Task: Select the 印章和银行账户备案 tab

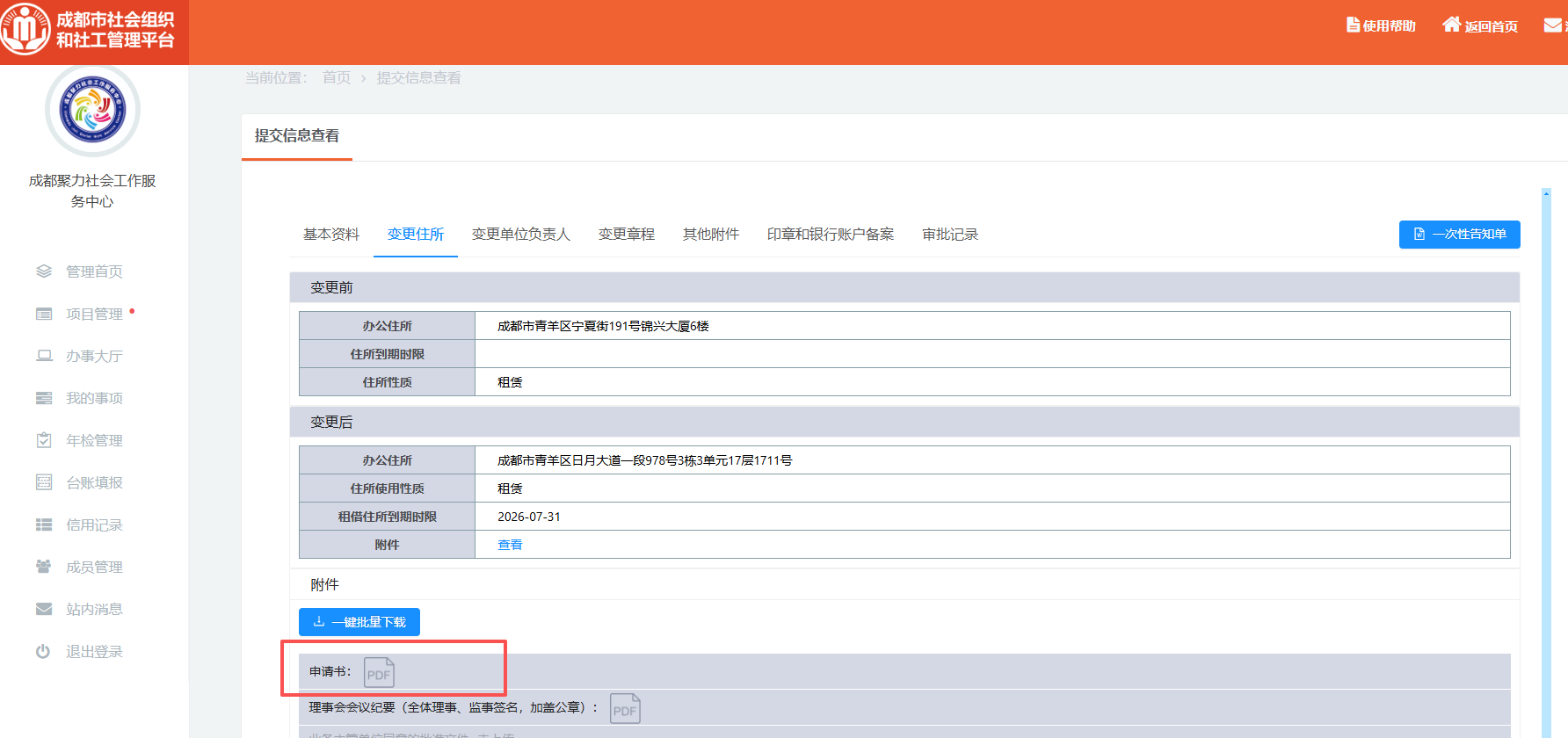Action: pyautogui.click(x=830, y=235)
